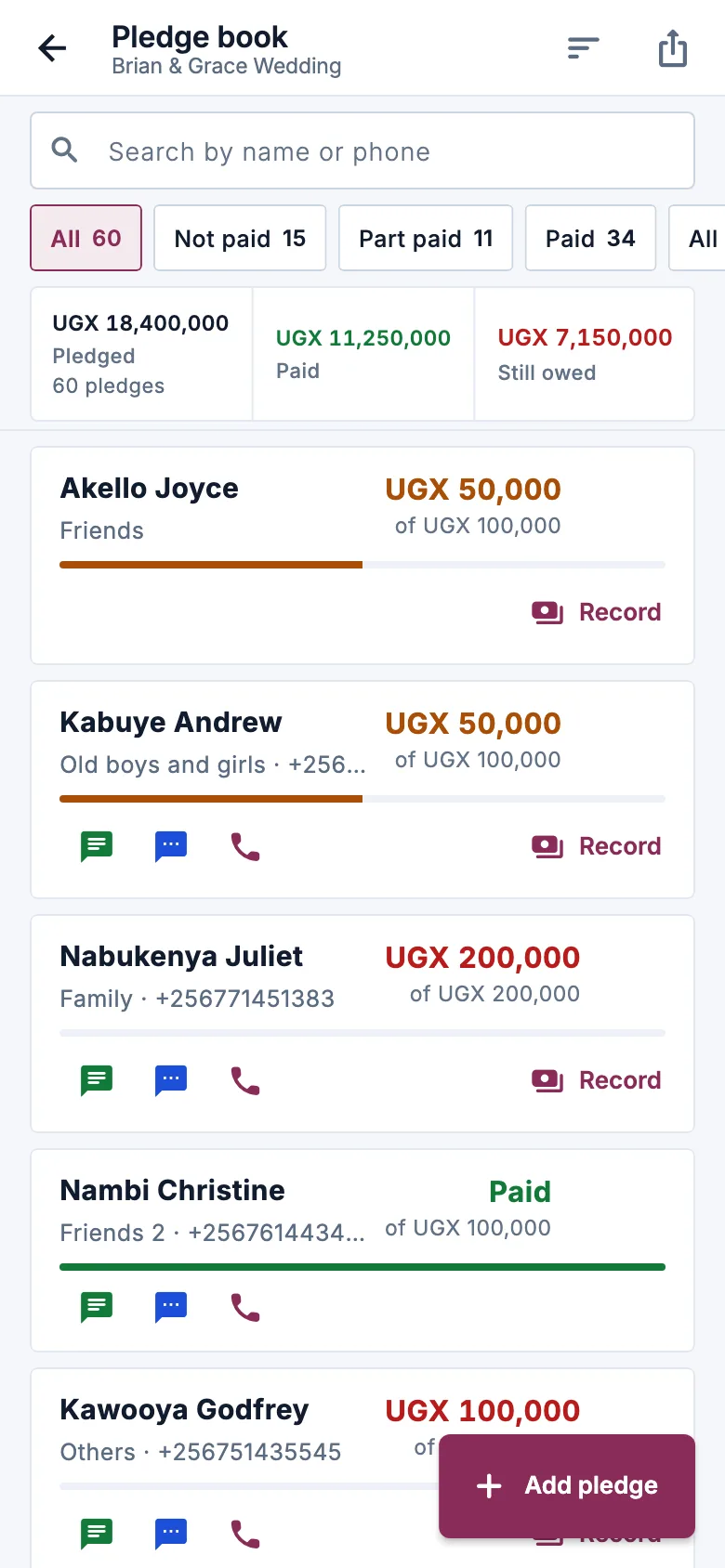Add a new pledge
The height and width of the screenshot is (1568, 725).
coord(567,1485)
